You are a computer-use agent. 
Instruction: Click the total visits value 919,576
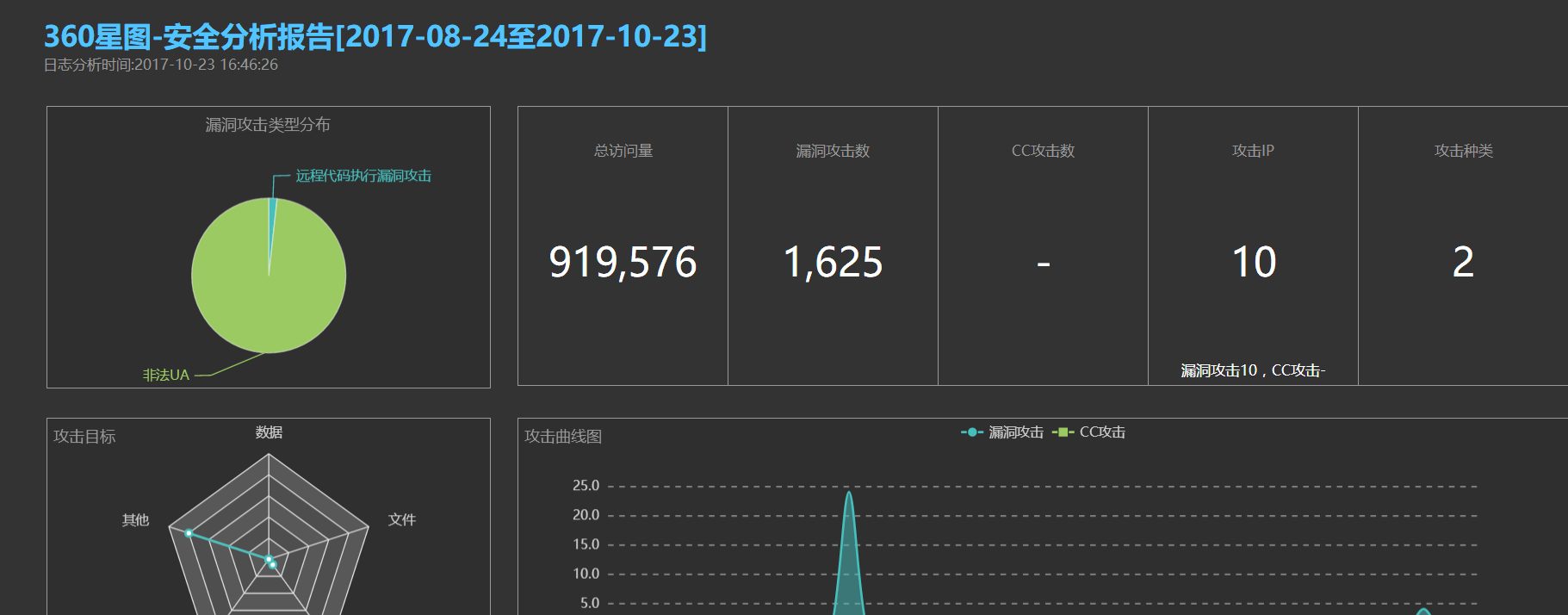[x=623, y=263]
